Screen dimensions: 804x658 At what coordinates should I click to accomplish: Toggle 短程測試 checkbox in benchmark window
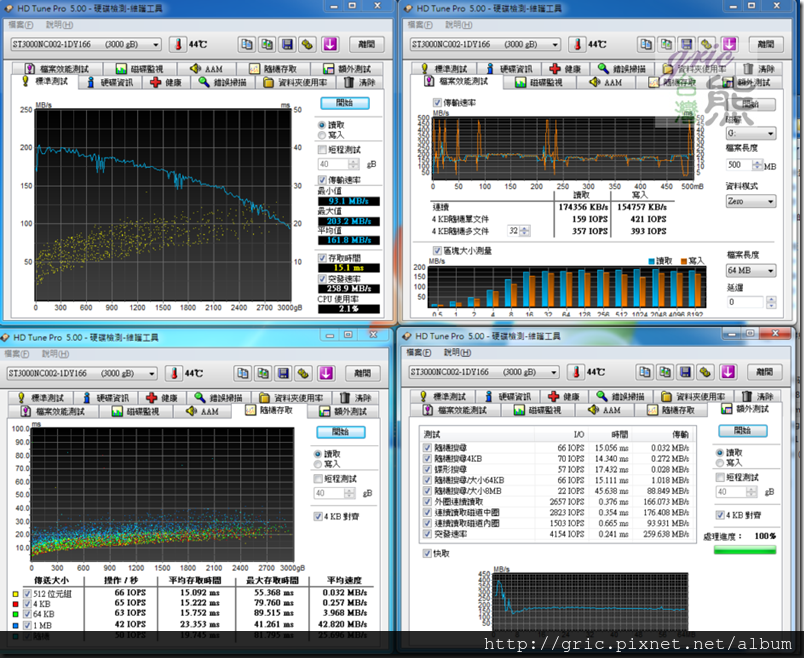point(322,150)
